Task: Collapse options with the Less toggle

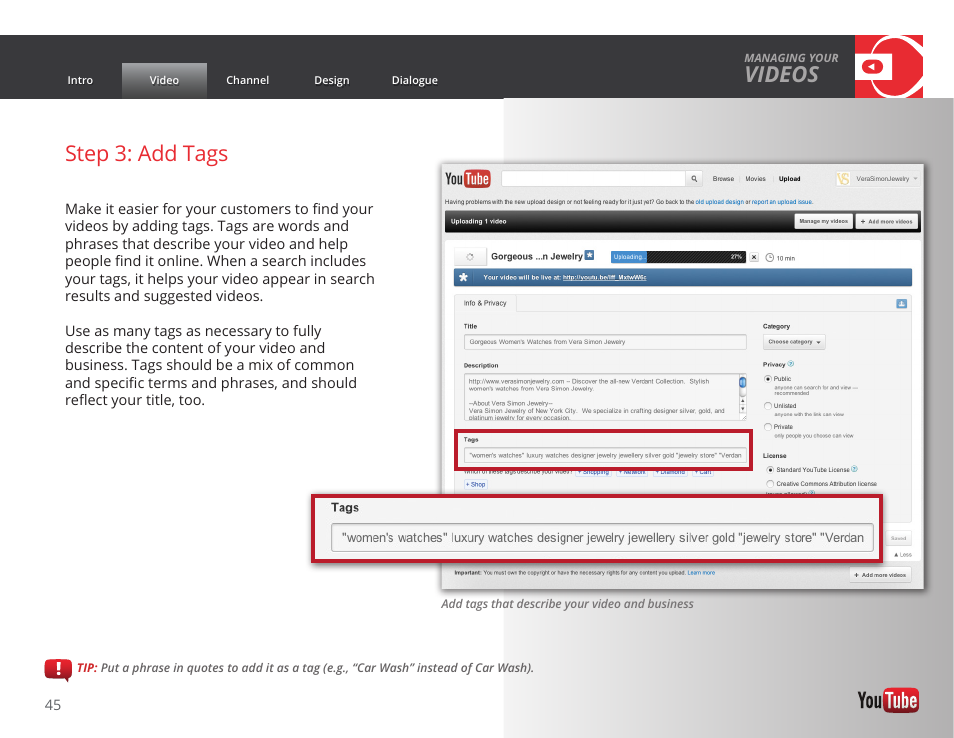Action: point(902,554)
